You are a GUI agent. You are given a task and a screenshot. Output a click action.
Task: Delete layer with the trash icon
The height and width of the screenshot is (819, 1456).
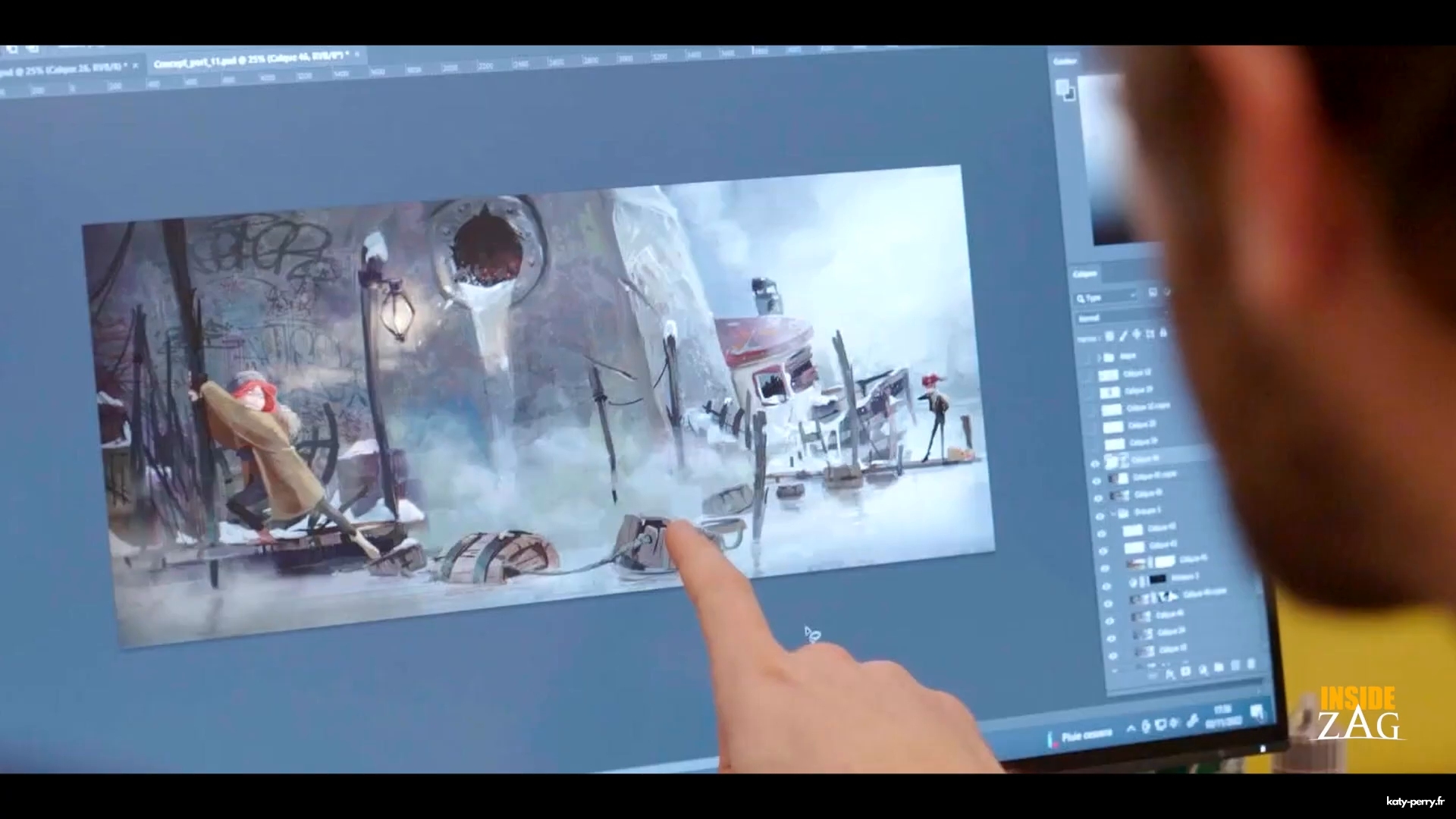(x=1250, y=665)
